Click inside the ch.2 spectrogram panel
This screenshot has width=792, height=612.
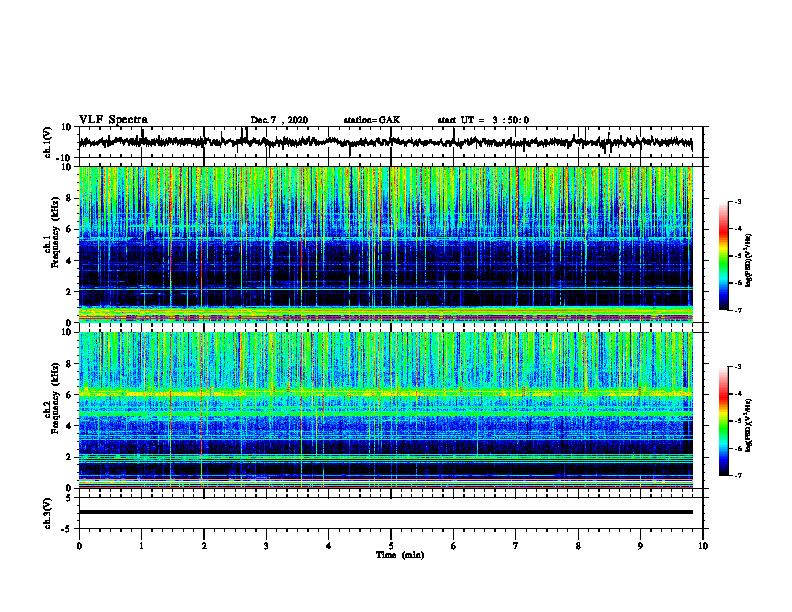[x=385, y=410]
